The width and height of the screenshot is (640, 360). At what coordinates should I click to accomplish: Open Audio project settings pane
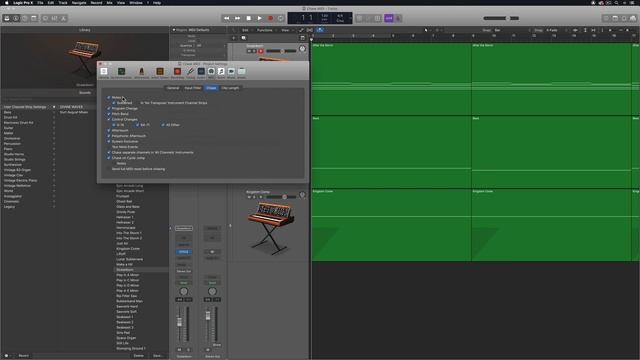click(201, 73)
